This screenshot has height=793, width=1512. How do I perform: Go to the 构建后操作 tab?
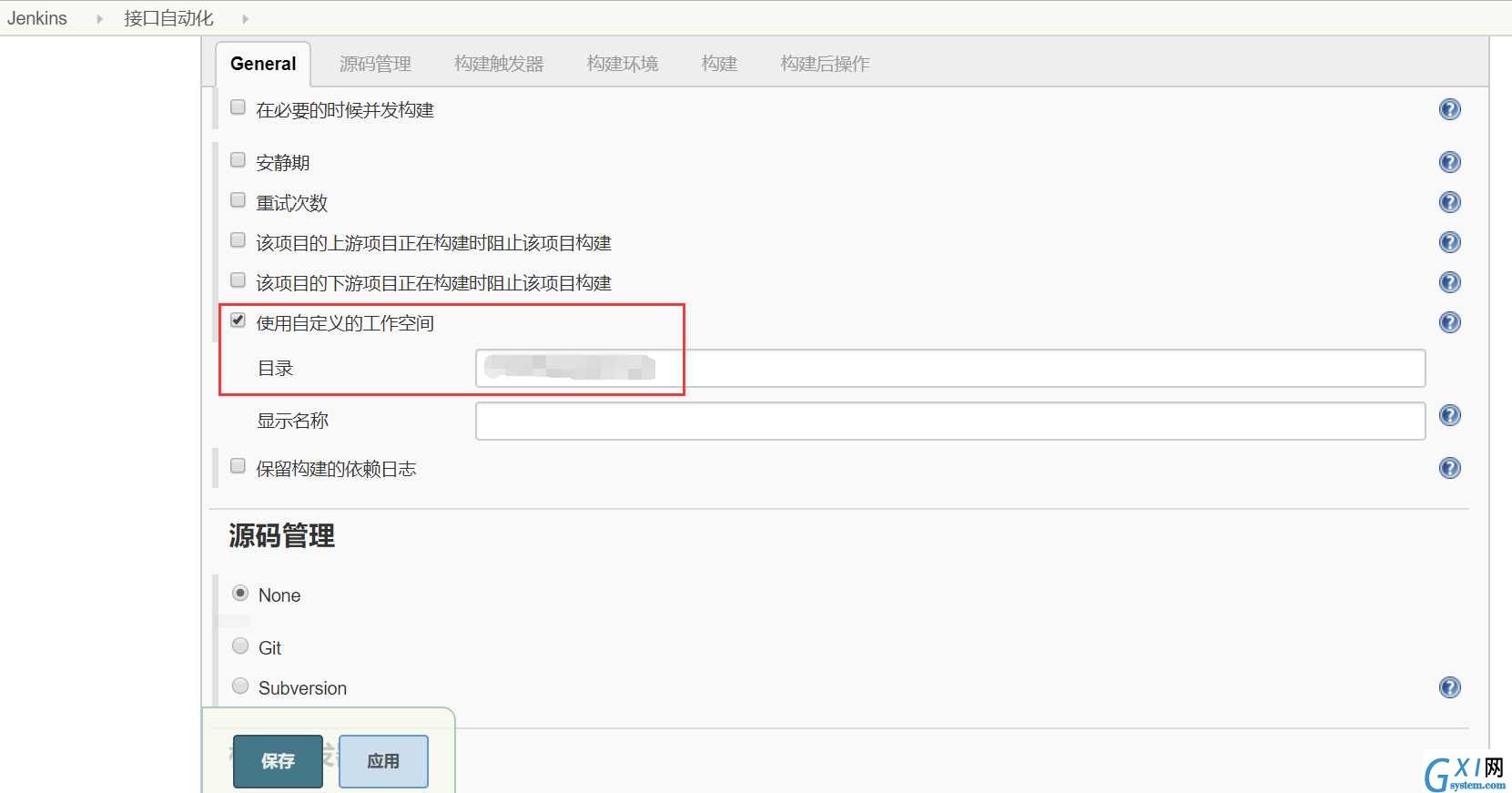[x=825, y=64]
